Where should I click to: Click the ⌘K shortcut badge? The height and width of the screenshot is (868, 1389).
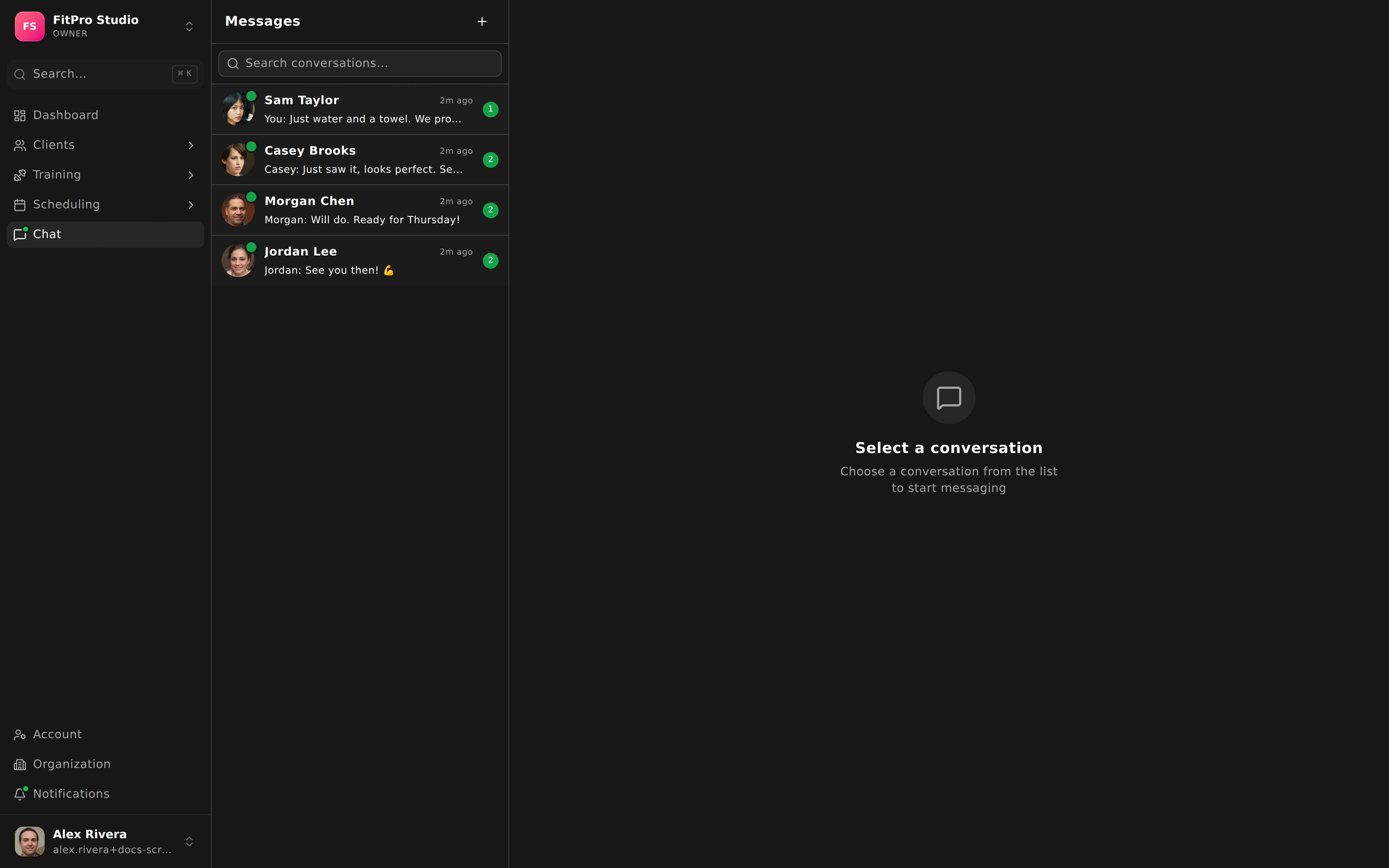185,74
